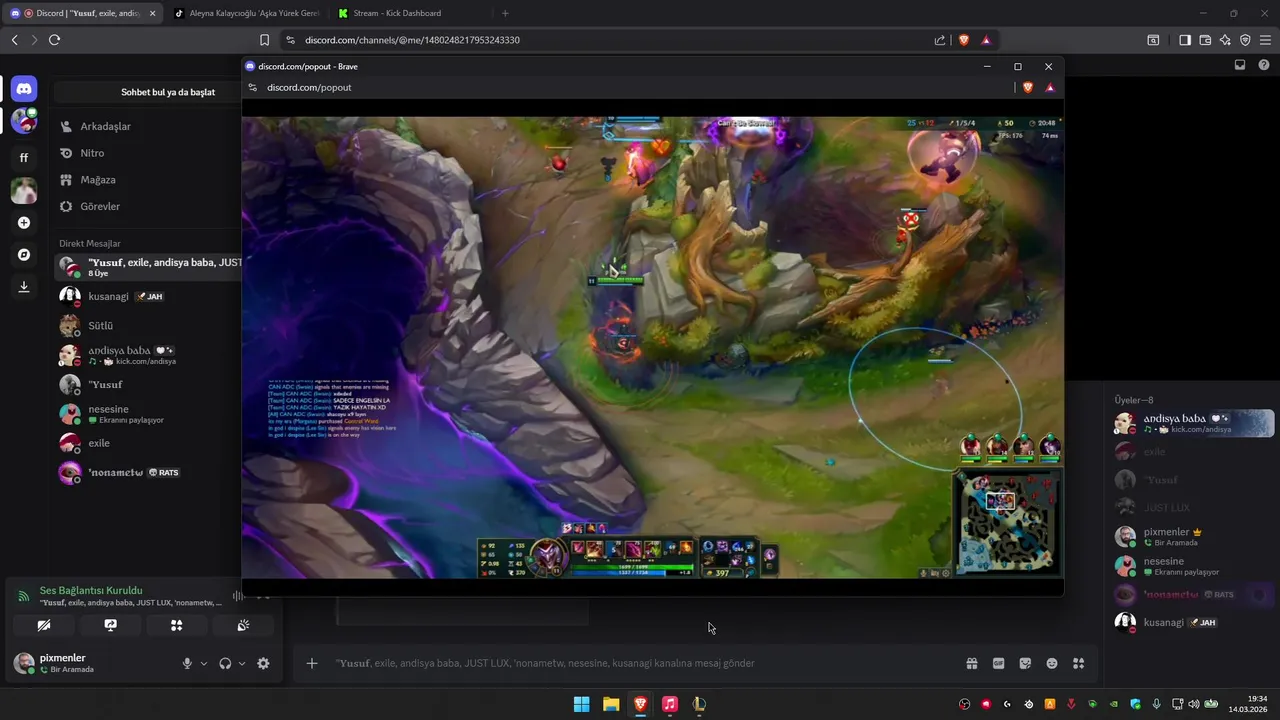Click Brave Rewards triangle in main window
Viewport: 1280px width, 720px height.
986,40
